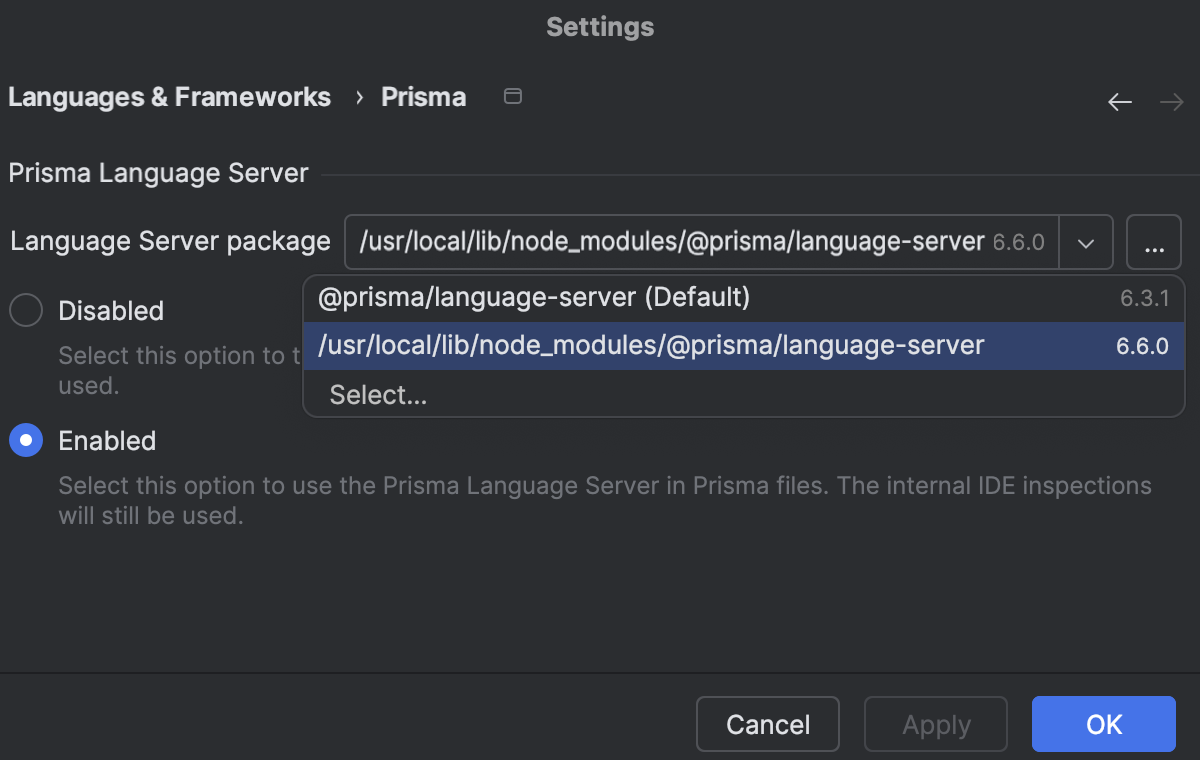Image resolution: width=1200 pixels, height=760 pixels.
Task: Choose @prisma/language-server (Default) option
Action: point(744,297)
